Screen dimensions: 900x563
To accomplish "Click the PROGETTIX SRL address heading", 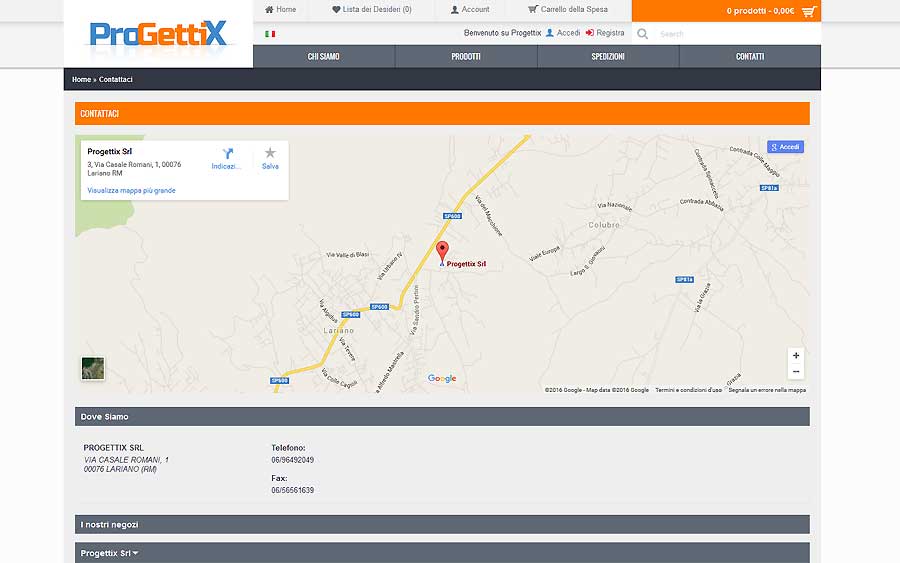I will pos(114,448).
